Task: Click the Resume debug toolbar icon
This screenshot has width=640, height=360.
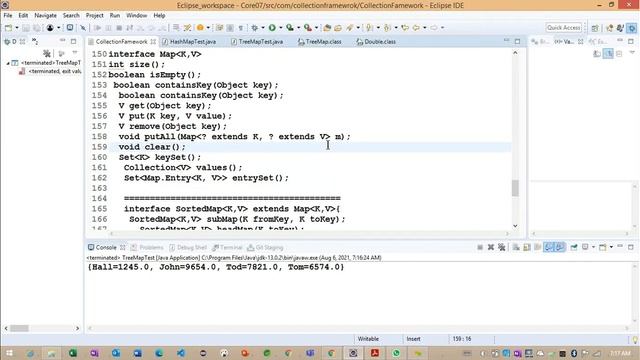Action: pyautogui.click(x=98, y=28)
